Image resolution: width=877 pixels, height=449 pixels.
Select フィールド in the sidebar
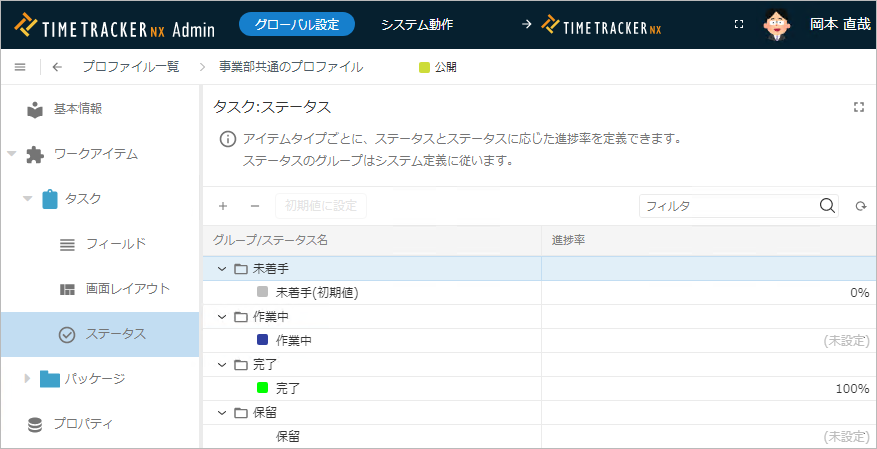pos(116,244)
